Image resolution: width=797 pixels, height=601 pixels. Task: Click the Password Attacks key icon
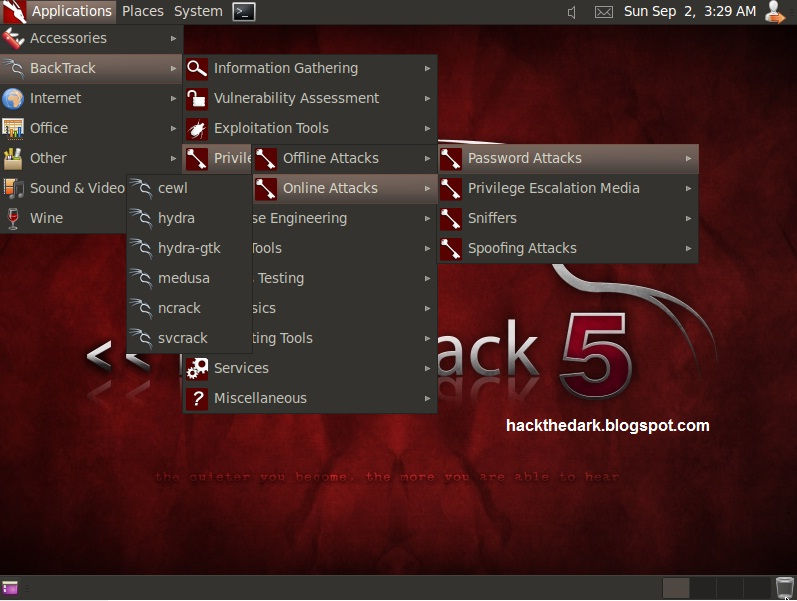[451, 158]
